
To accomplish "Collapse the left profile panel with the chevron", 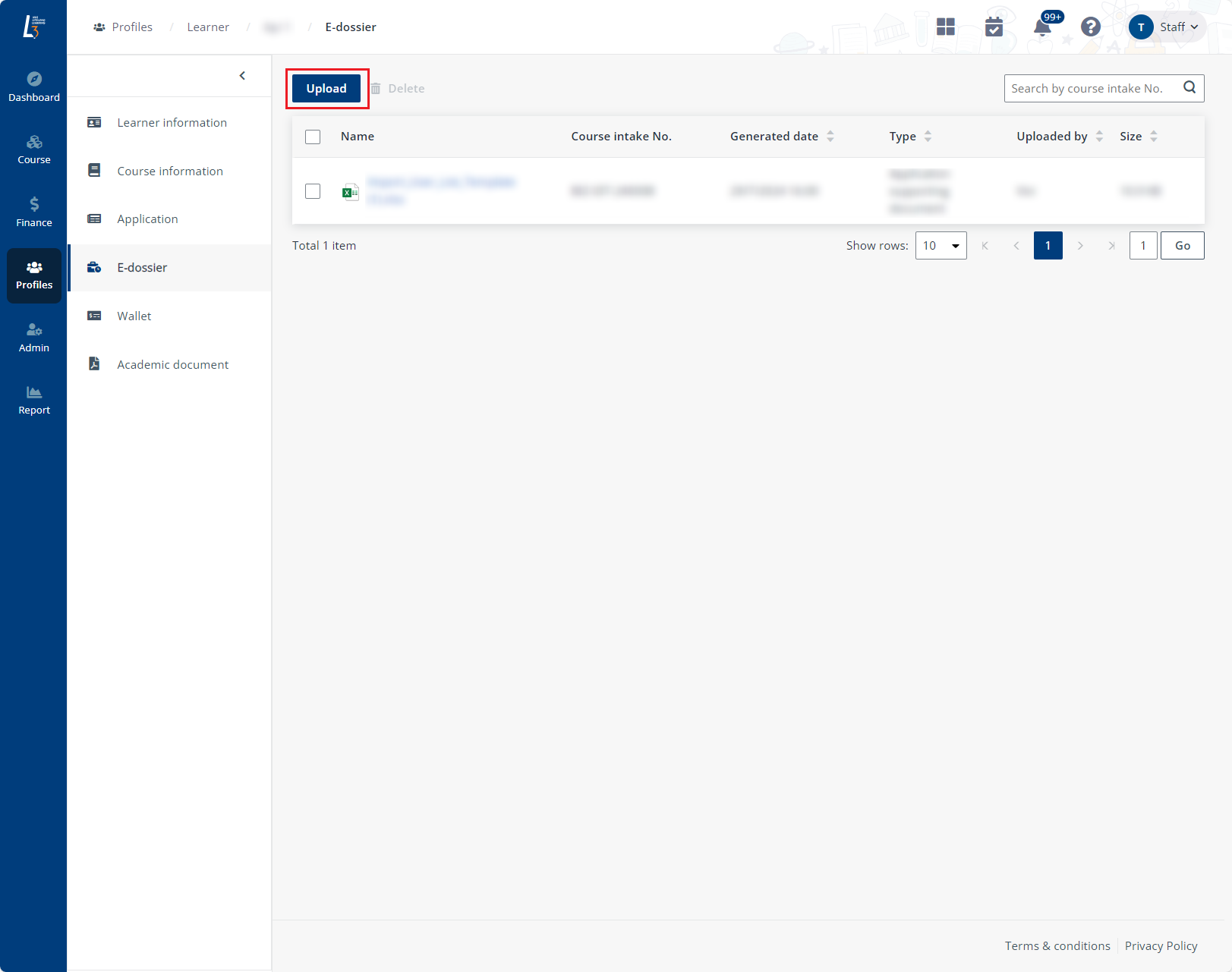I will (242, 75).
